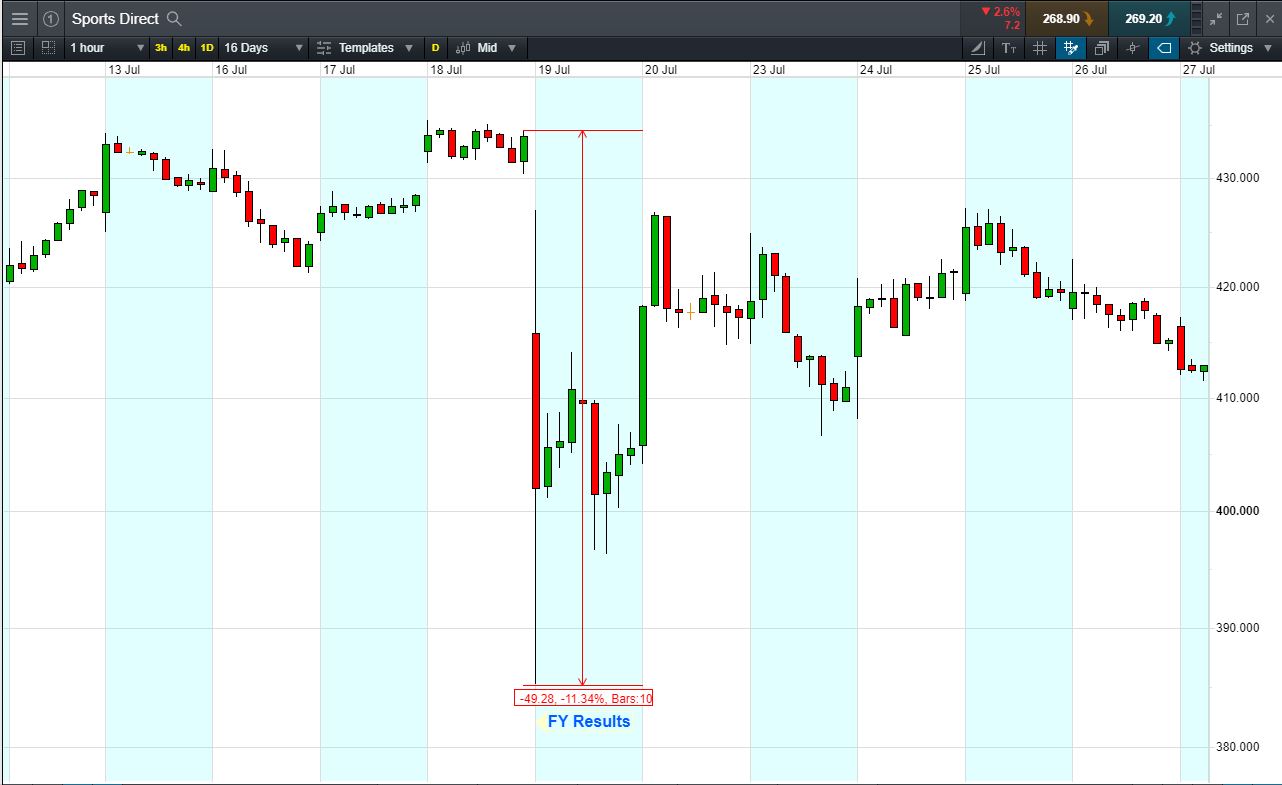1282x785 pixels.
Task: Open the drawing tools triangle icon
Action: tap(978, 48)
